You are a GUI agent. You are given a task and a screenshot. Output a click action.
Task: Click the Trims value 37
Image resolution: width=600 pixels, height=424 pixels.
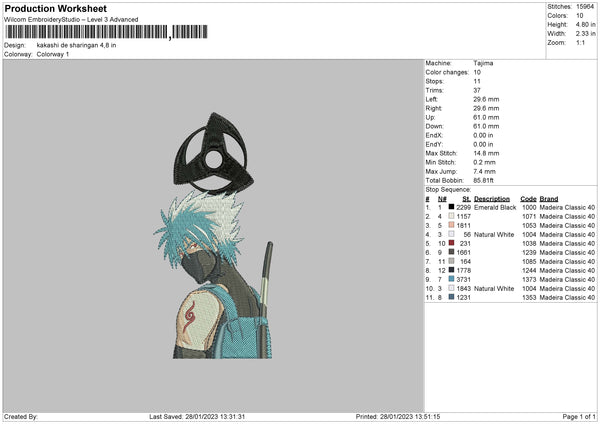(477, 90)
